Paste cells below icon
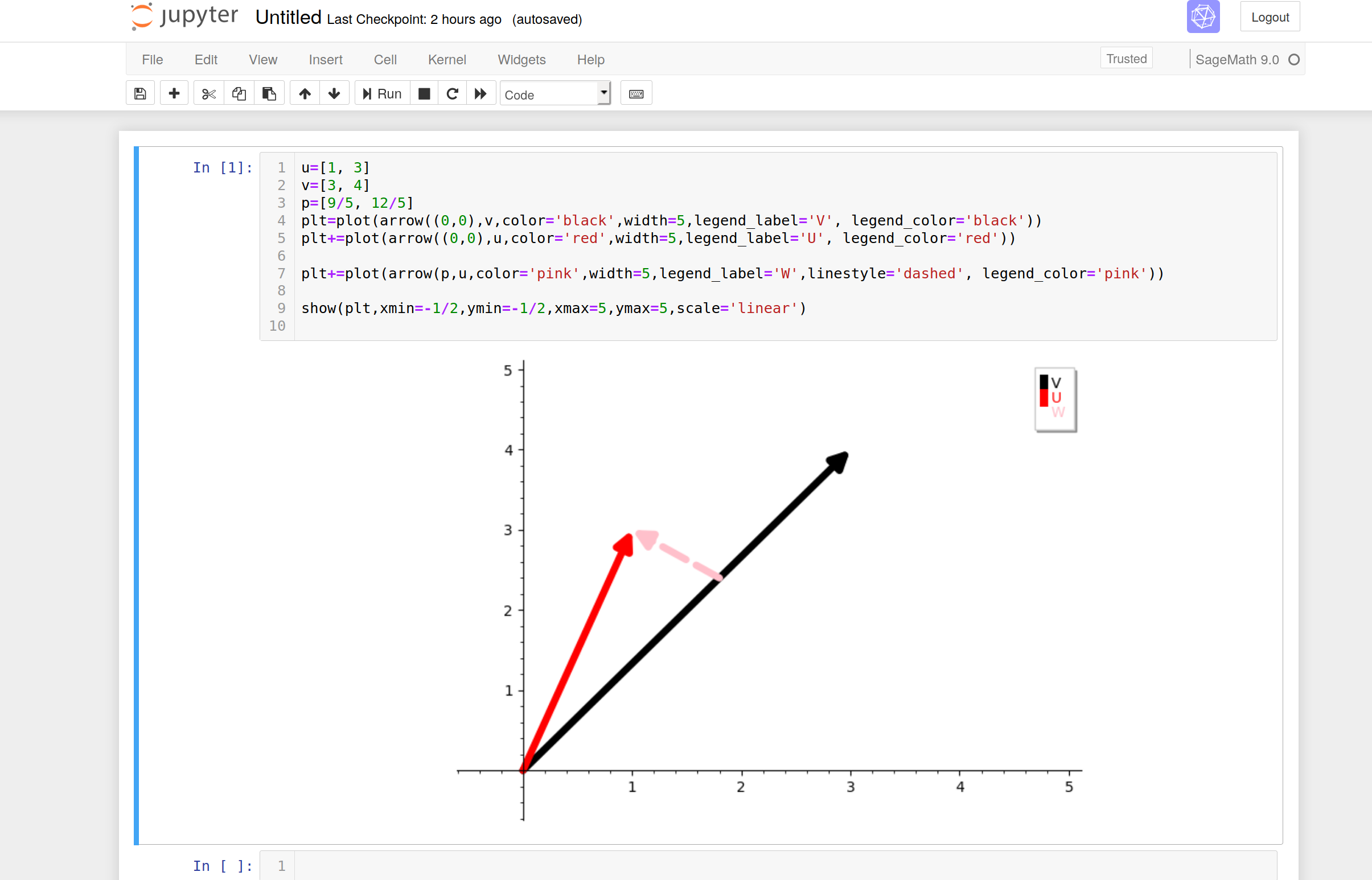The image size is (1372, 880). coord(269,94)
